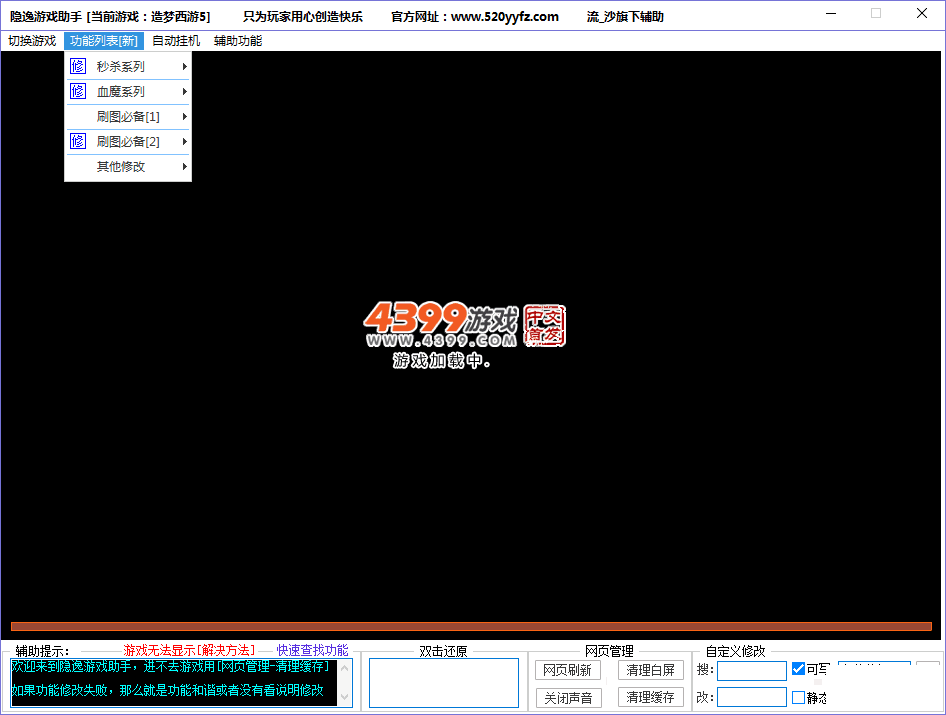Viewport: 946px width, 715px height.
Task: Expand the 秒杀系列 submenu arrow
Action: pyautogui.click(x=185, y=66)
